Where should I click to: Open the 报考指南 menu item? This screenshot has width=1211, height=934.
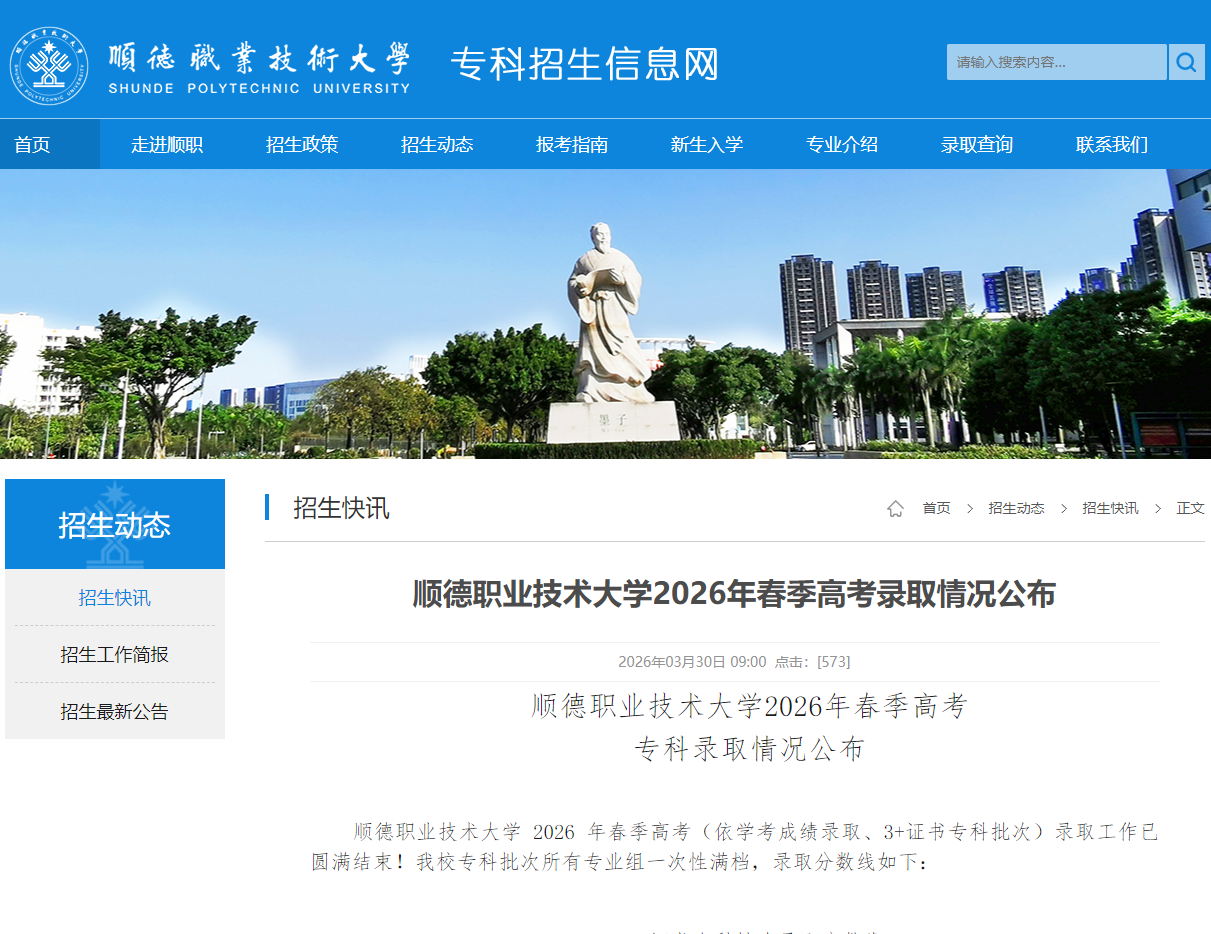(573, 143)
